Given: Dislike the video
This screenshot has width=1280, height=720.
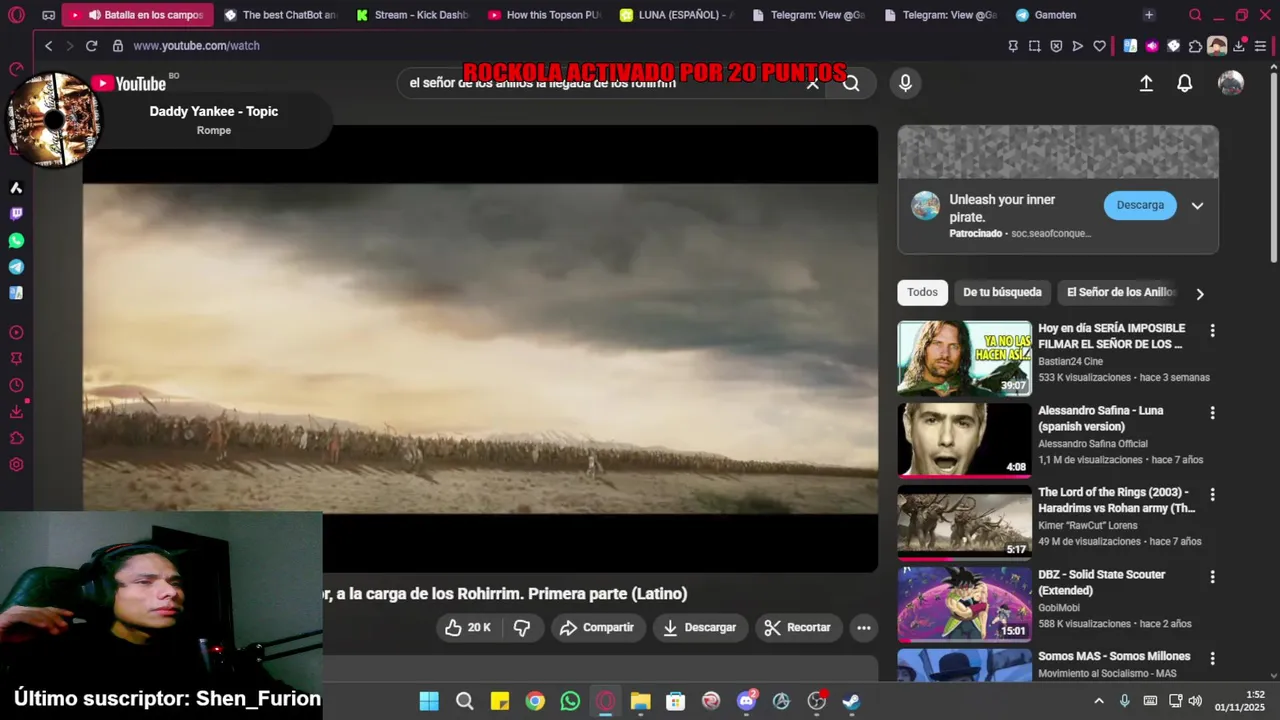Looking at the screenshot, I should coord(522,628).
